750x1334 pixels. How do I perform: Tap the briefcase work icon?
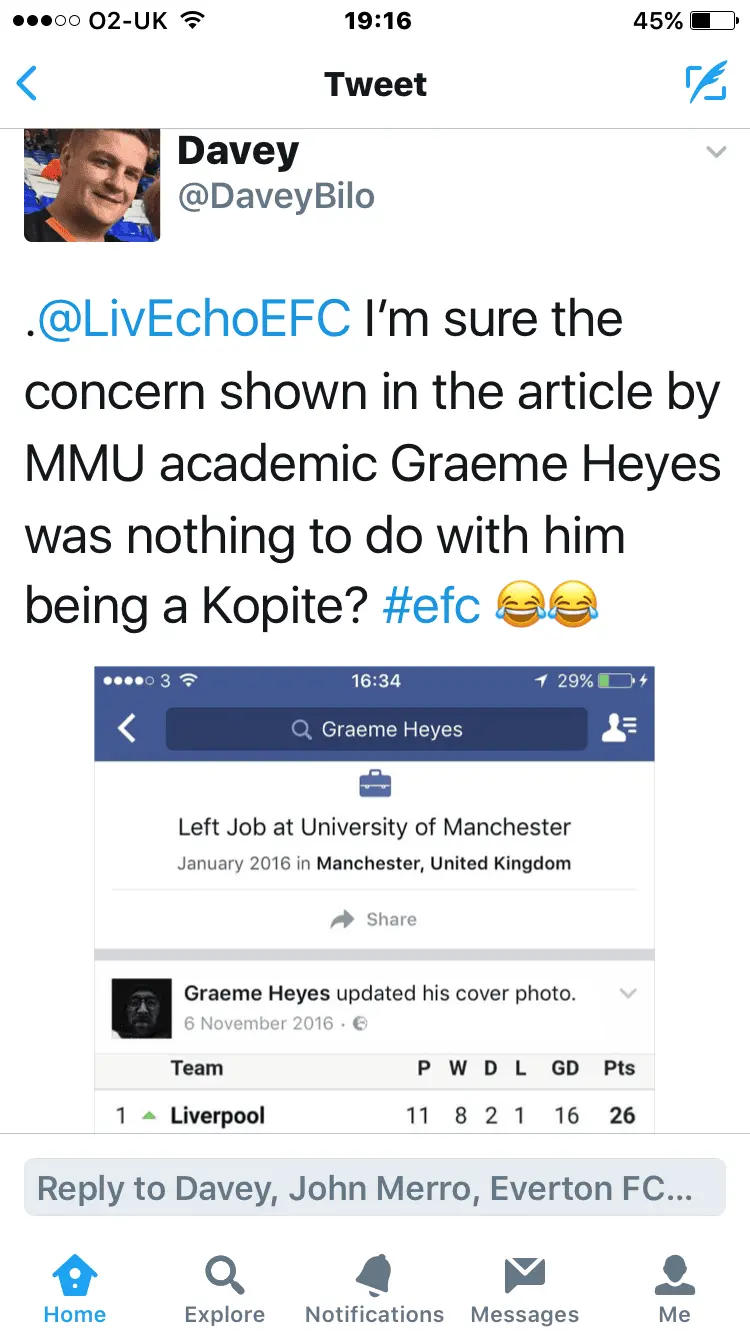click(374, 786)
